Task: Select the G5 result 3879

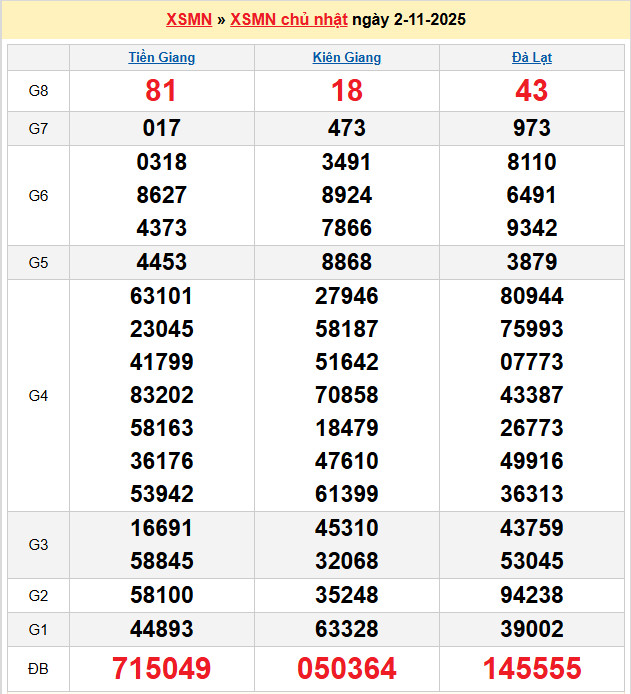Action: pyautogui.click(x=531, y=263)
